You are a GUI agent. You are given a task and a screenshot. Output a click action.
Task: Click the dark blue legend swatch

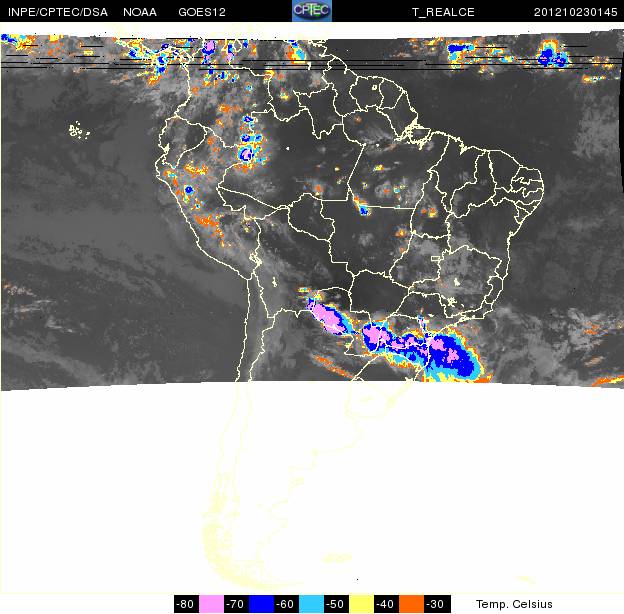pos(261,604)
